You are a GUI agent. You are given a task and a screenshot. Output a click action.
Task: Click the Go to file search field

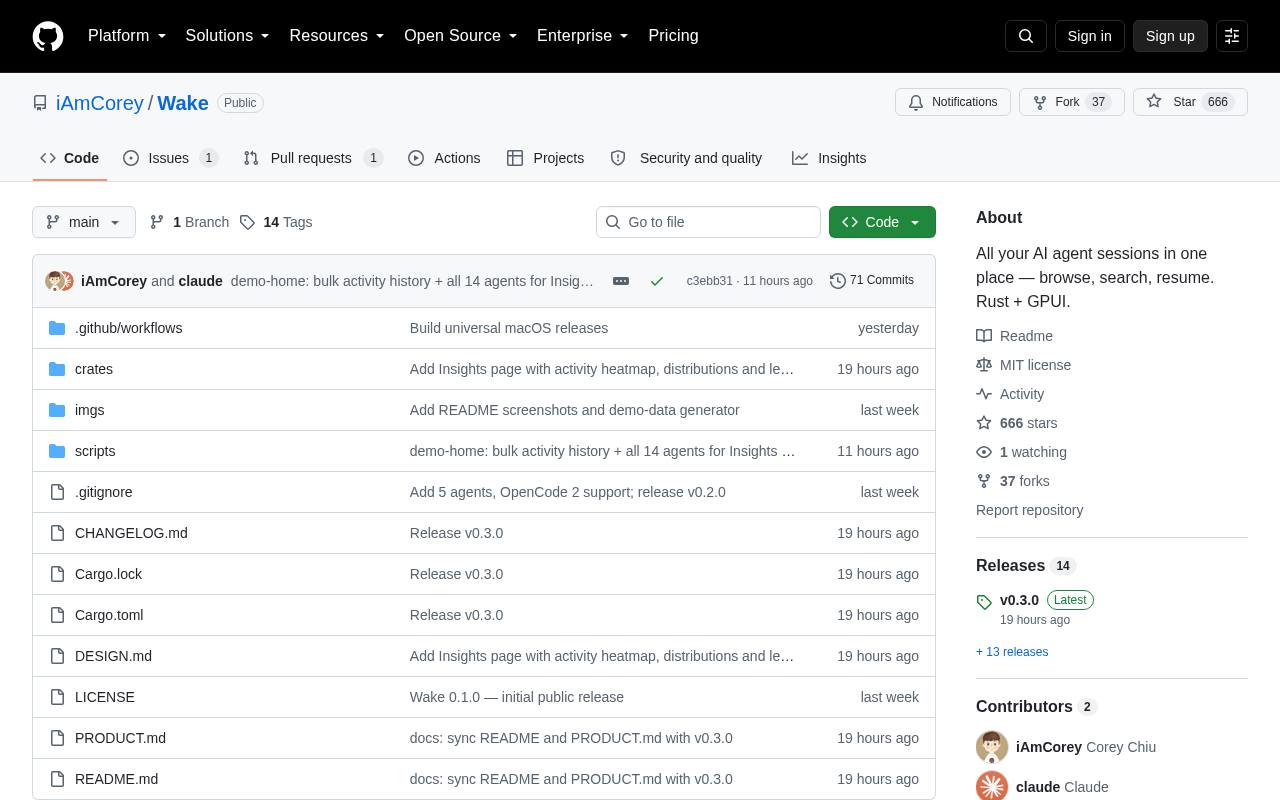pyautogui.click(x=708, y=222)
